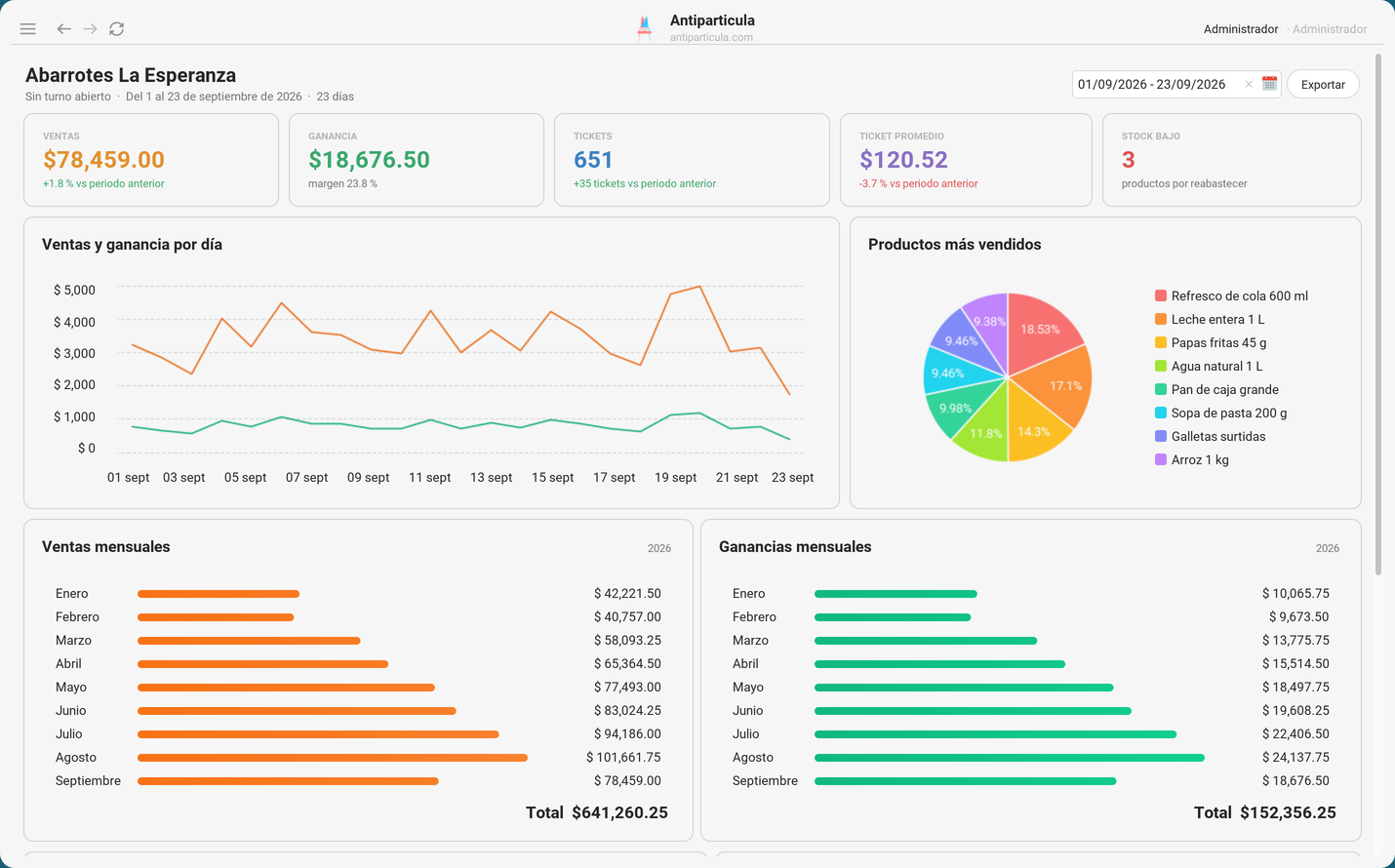Toggle Sopa de pasta 200 g legend swatch
The image size is (1395, 868).
(1161, 413)
